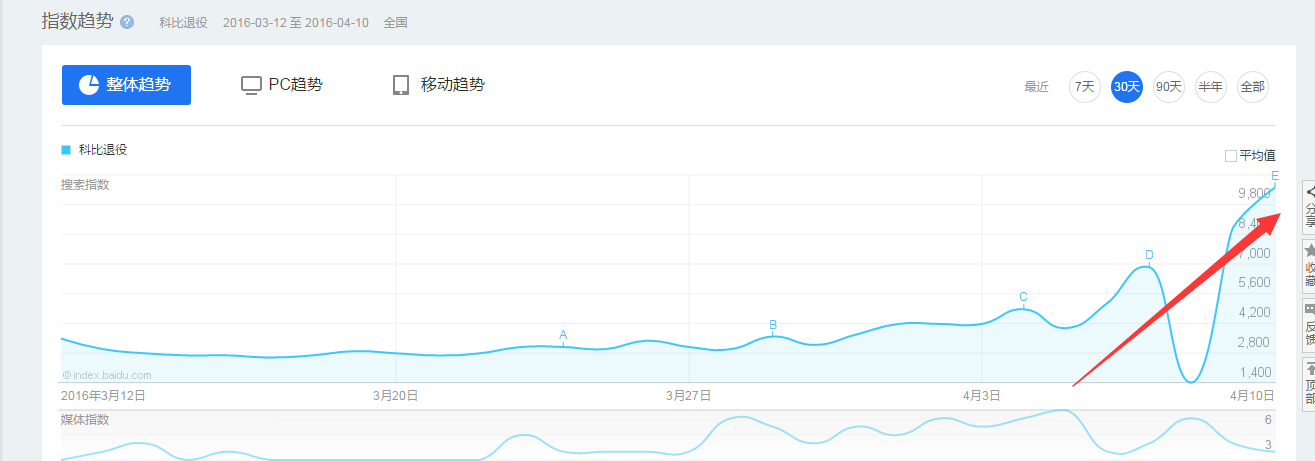
Task: Select the 全部 time range
Action: 1252,87
